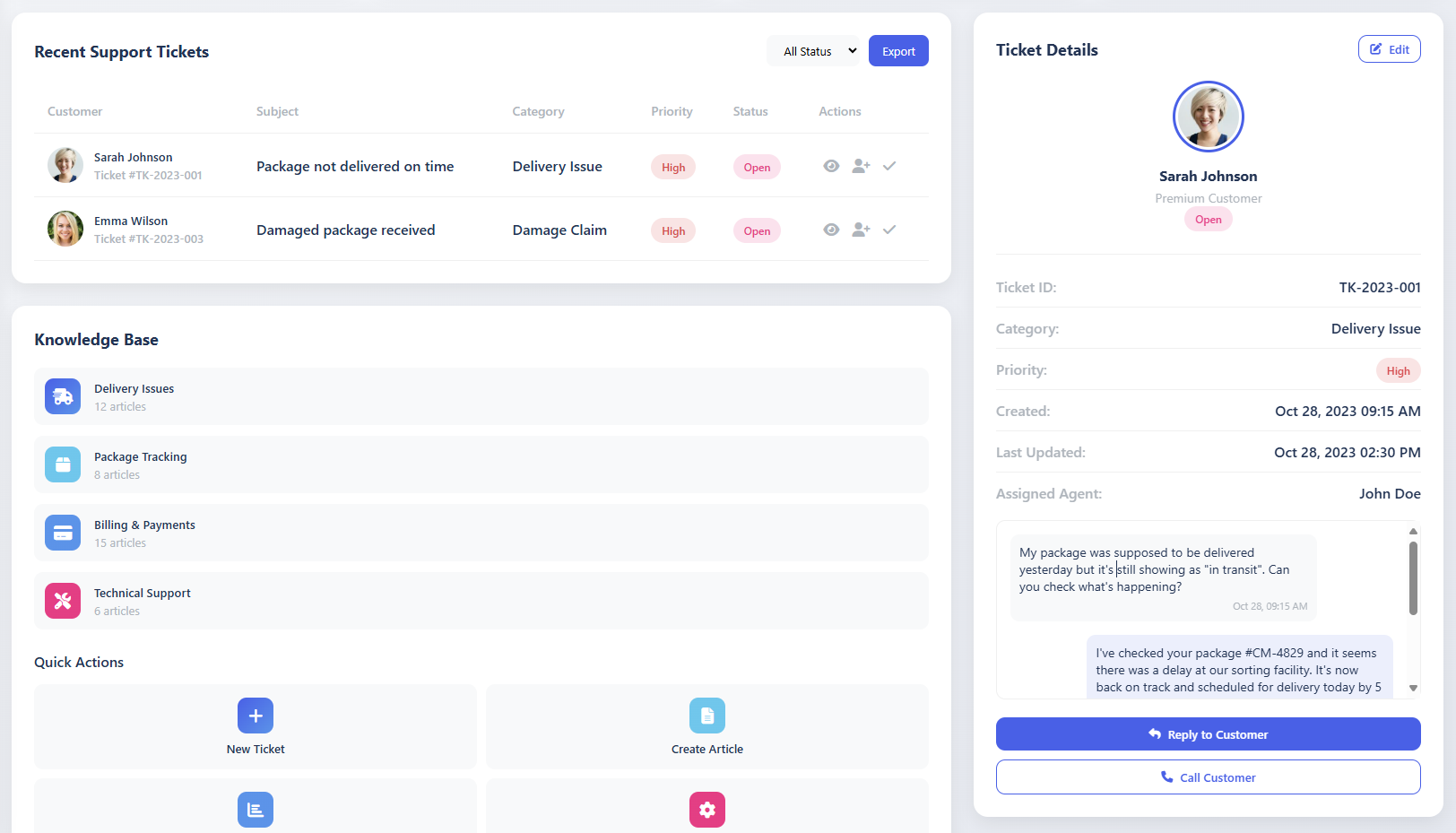Image resolution: width=1456 pixels, height=833 pixels.
Task: Click Sarah Johnson's large profile photo
Action: [x=1209, y=117]
